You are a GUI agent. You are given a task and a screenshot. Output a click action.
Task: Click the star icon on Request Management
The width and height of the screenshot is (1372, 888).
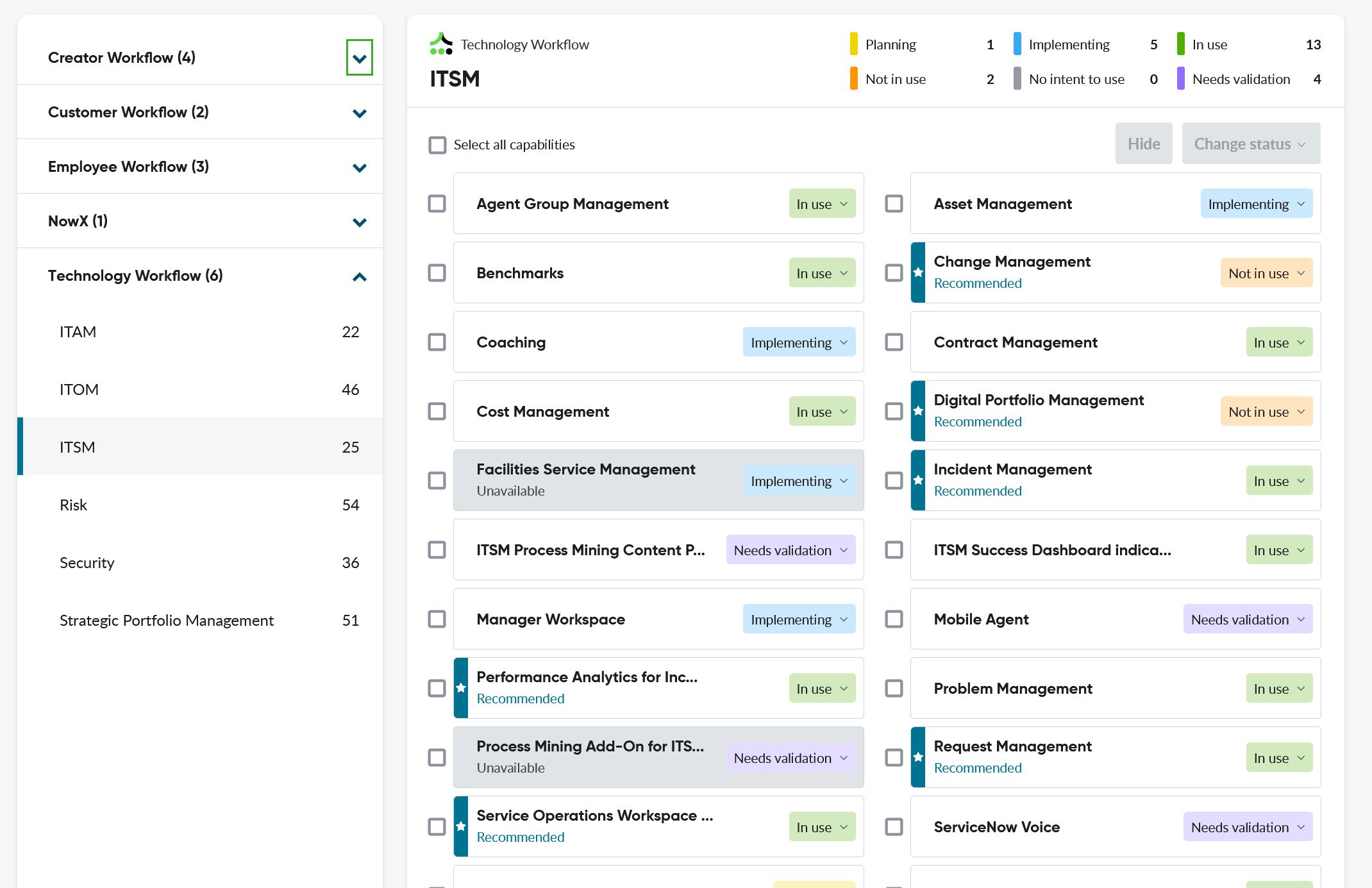coord(918,757)
